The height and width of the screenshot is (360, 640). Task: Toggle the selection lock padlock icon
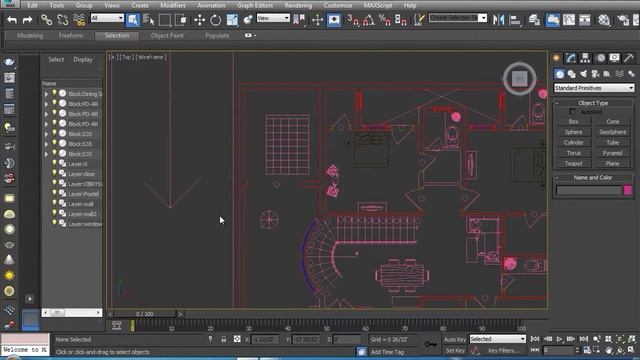coord(224,339)
